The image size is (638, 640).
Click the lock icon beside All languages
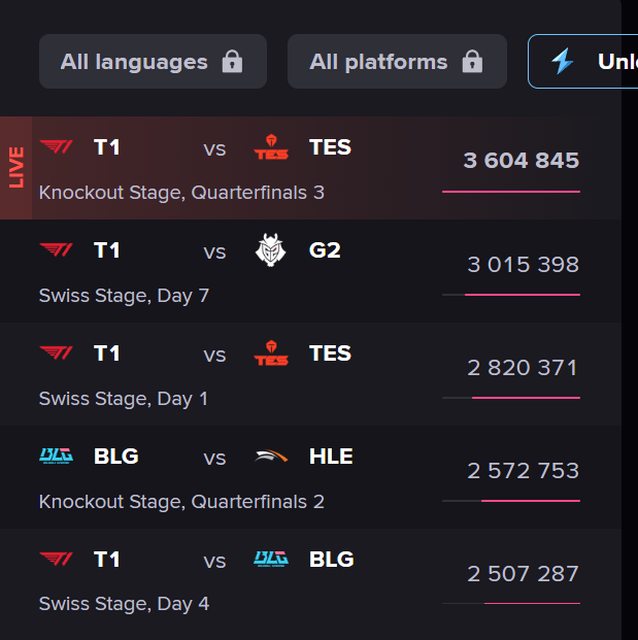point(232,62)
